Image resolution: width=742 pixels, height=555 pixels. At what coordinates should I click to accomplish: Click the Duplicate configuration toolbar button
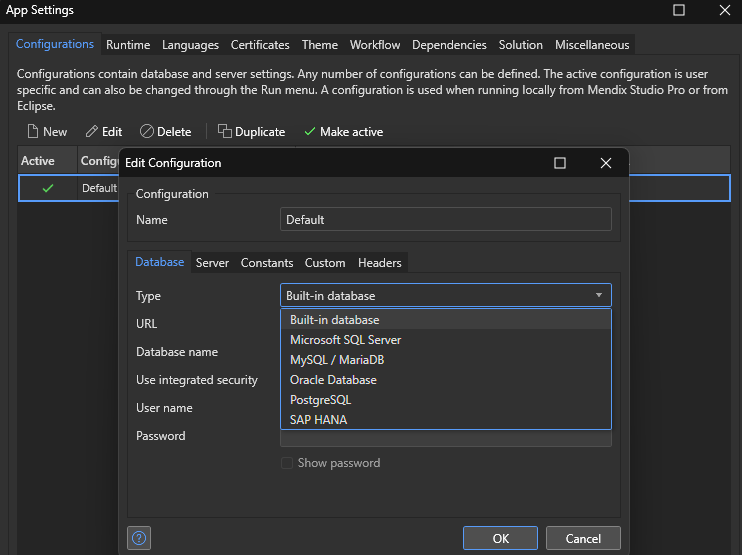click(x=251, y=132)
